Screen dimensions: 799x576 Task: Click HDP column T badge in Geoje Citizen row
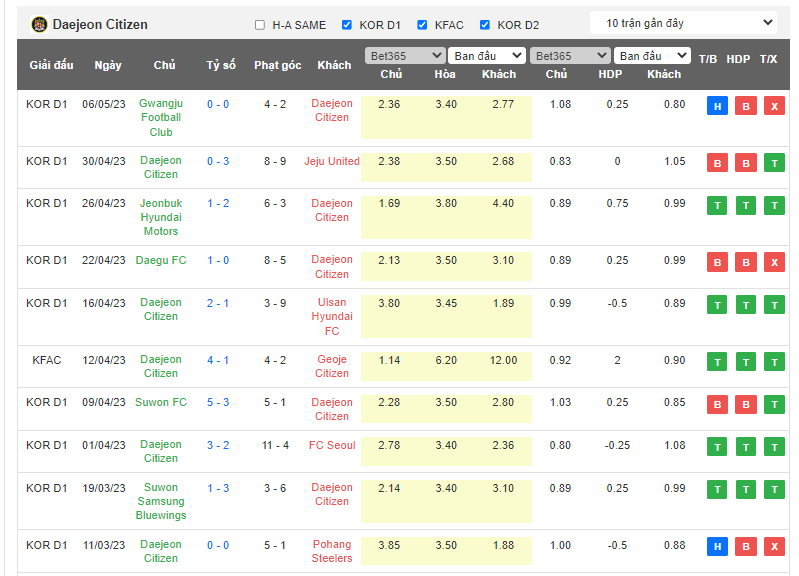coord(745,362)
